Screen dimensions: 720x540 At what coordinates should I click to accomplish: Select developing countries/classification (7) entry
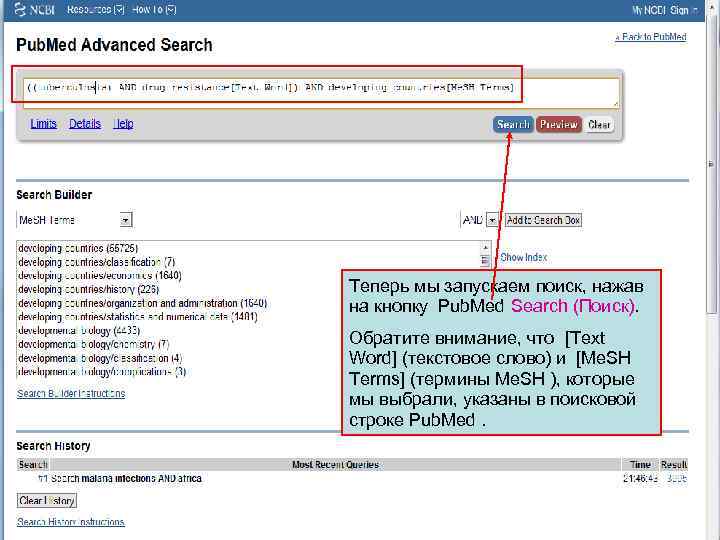tap(96, 262)
